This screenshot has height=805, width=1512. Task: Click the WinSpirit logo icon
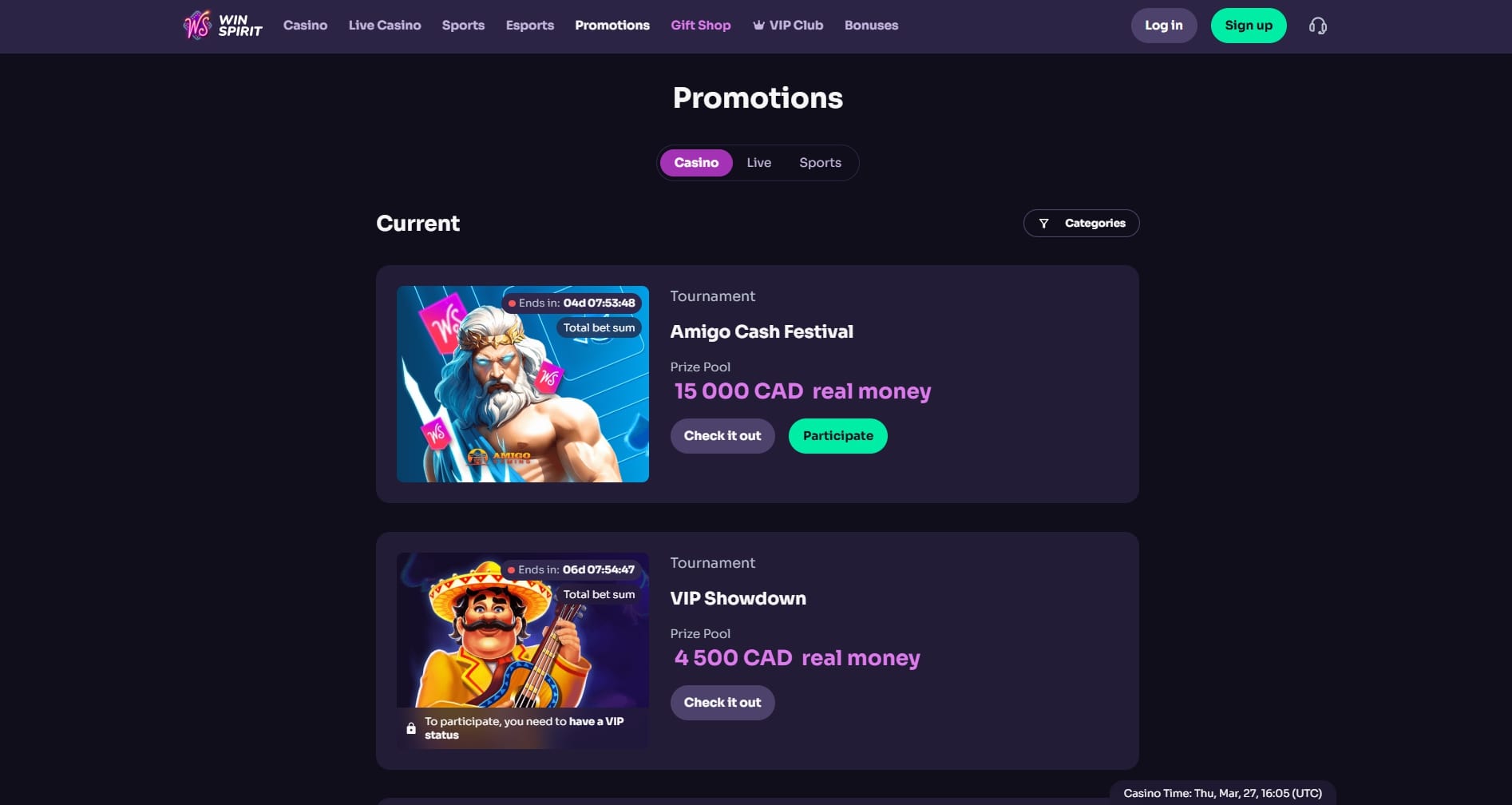click(x=197, y=26)
